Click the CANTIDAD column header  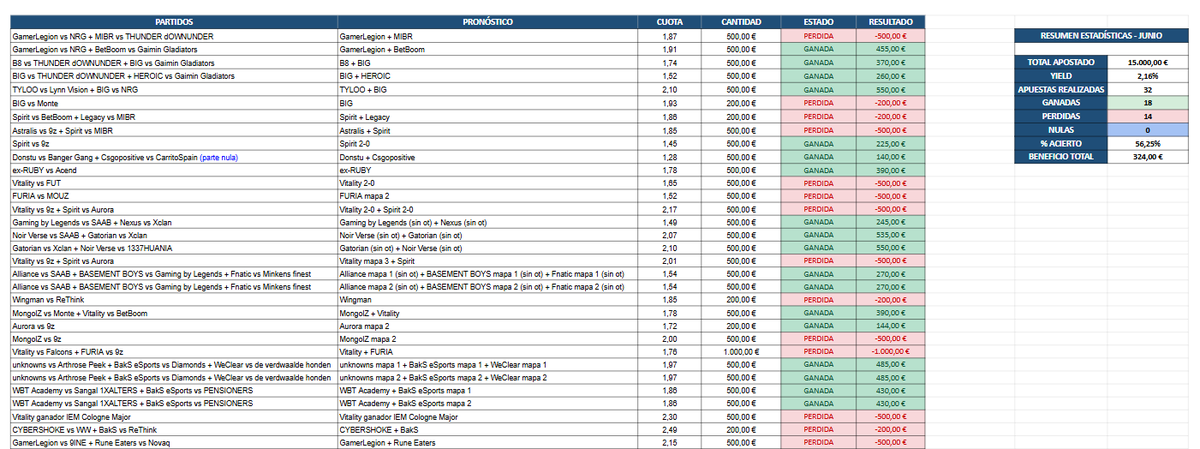tap(739, 20)
